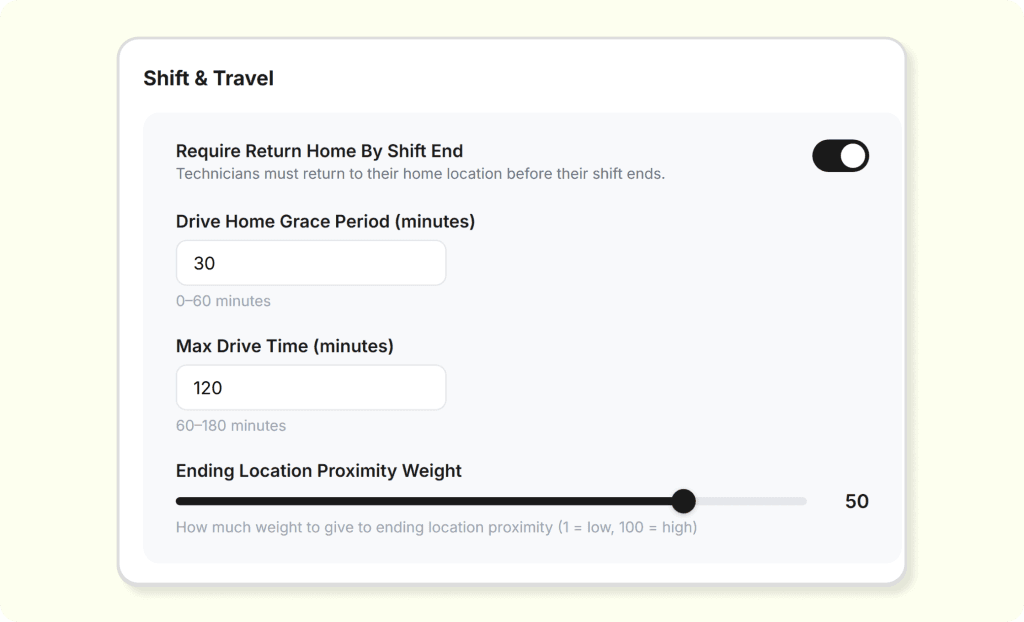This screenshot has height=622, width=1024.
Task: Focus the Max Drive Time input field
Action: click(x=311, y=387)
